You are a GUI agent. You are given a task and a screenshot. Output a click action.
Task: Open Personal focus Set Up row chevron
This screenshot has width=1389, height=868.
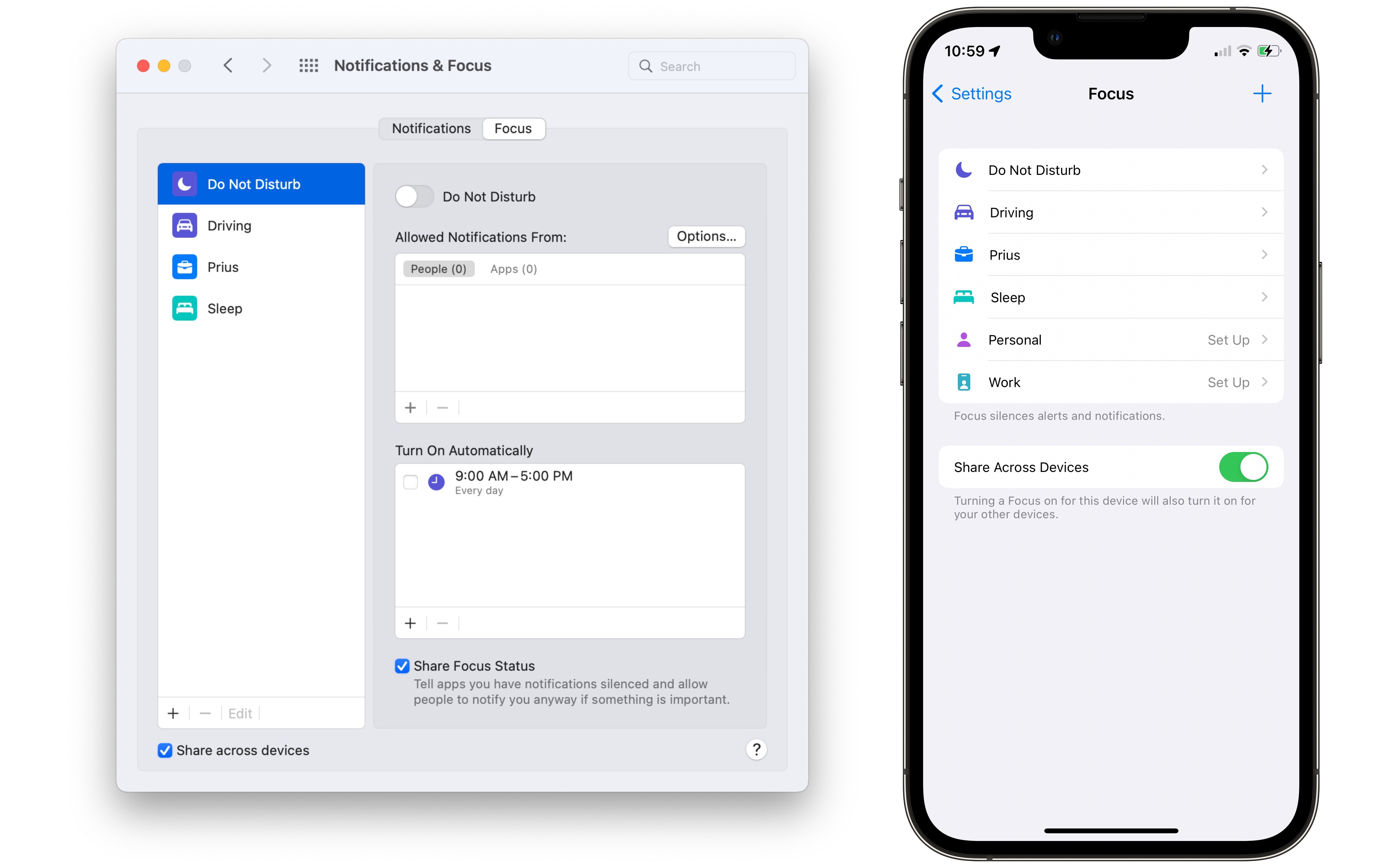[1264, 340]
